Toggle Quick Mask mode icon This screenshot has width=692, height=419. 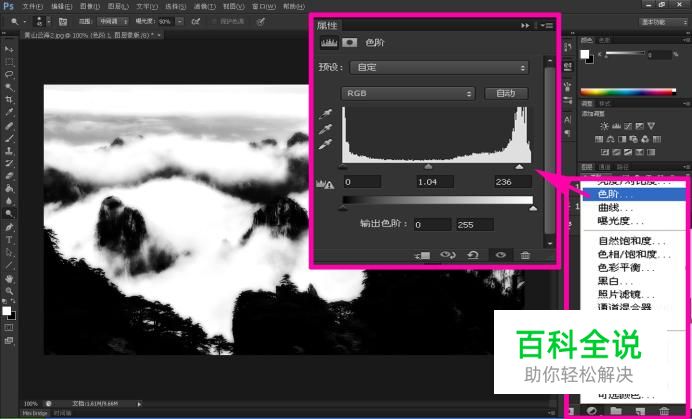tap(9, 328)
